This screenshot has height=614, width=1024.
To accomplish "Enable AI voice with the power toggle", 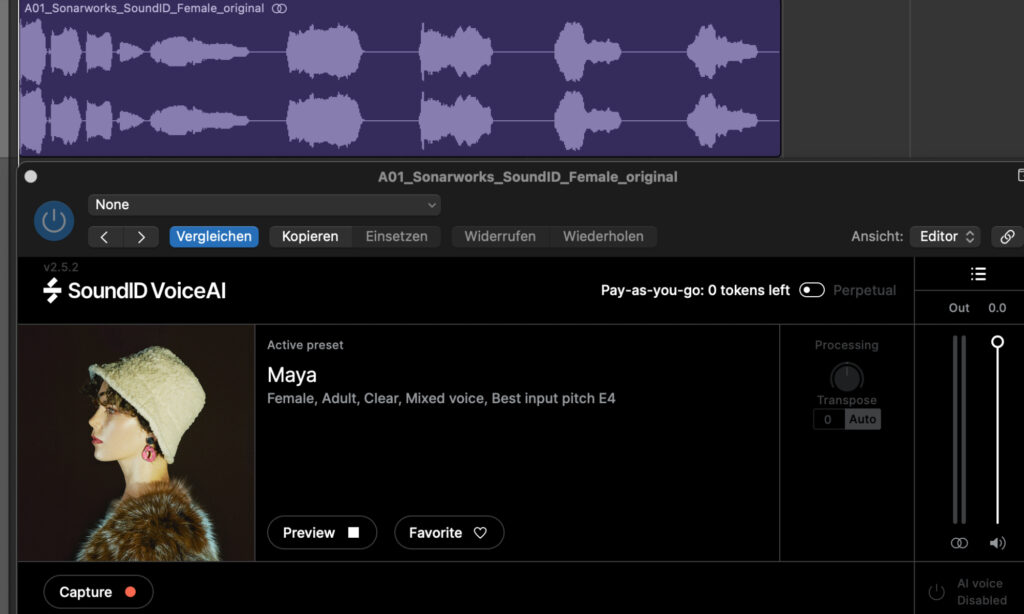I will (x=937, y=591).
